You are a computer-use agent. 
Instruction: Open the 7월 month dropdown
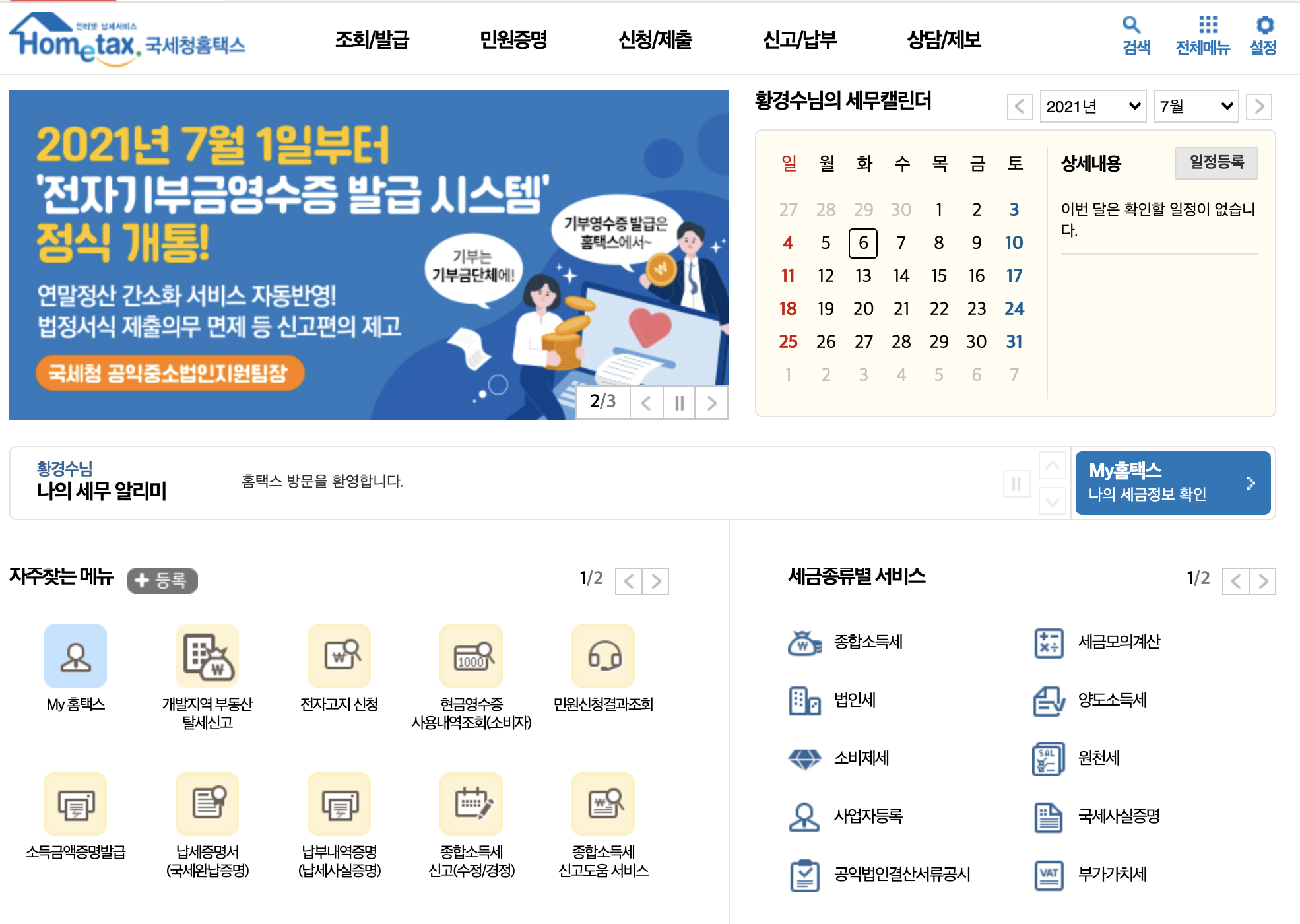coord(1196,106)
